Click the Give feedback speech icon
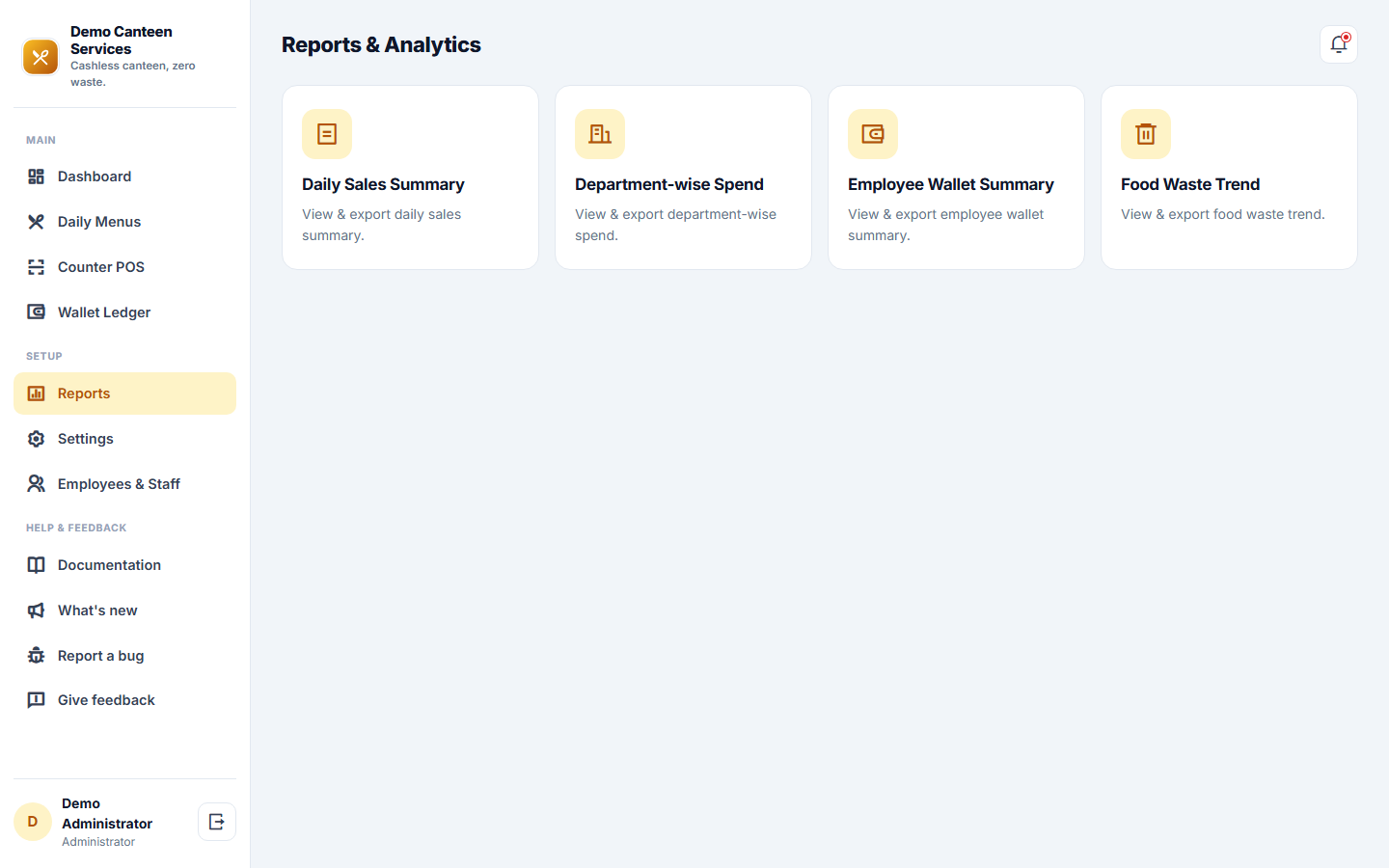The width and height of the screenshot is (1389, 868). point(36,700)
